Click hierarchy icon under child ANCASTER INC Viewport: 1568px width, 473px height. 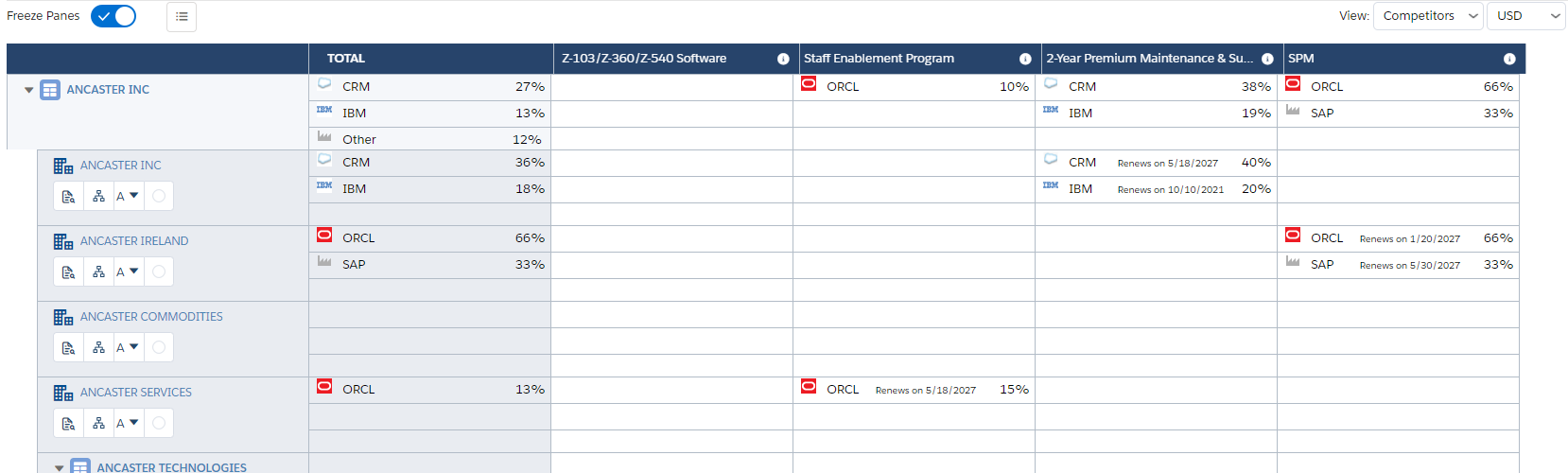point(98,197)
